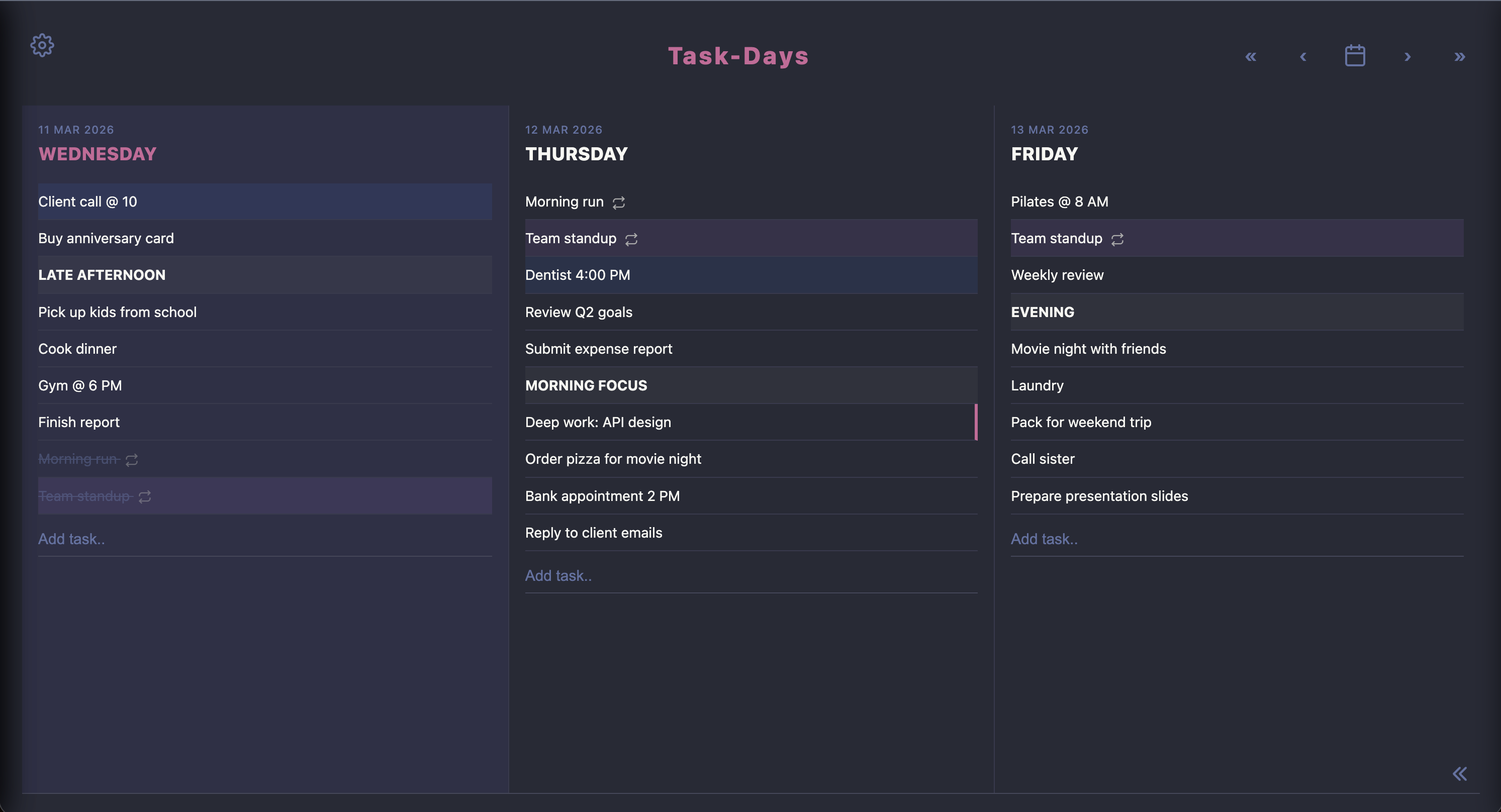Select the THURSDAY day header
1501x812 pixels.
(576, 154)
